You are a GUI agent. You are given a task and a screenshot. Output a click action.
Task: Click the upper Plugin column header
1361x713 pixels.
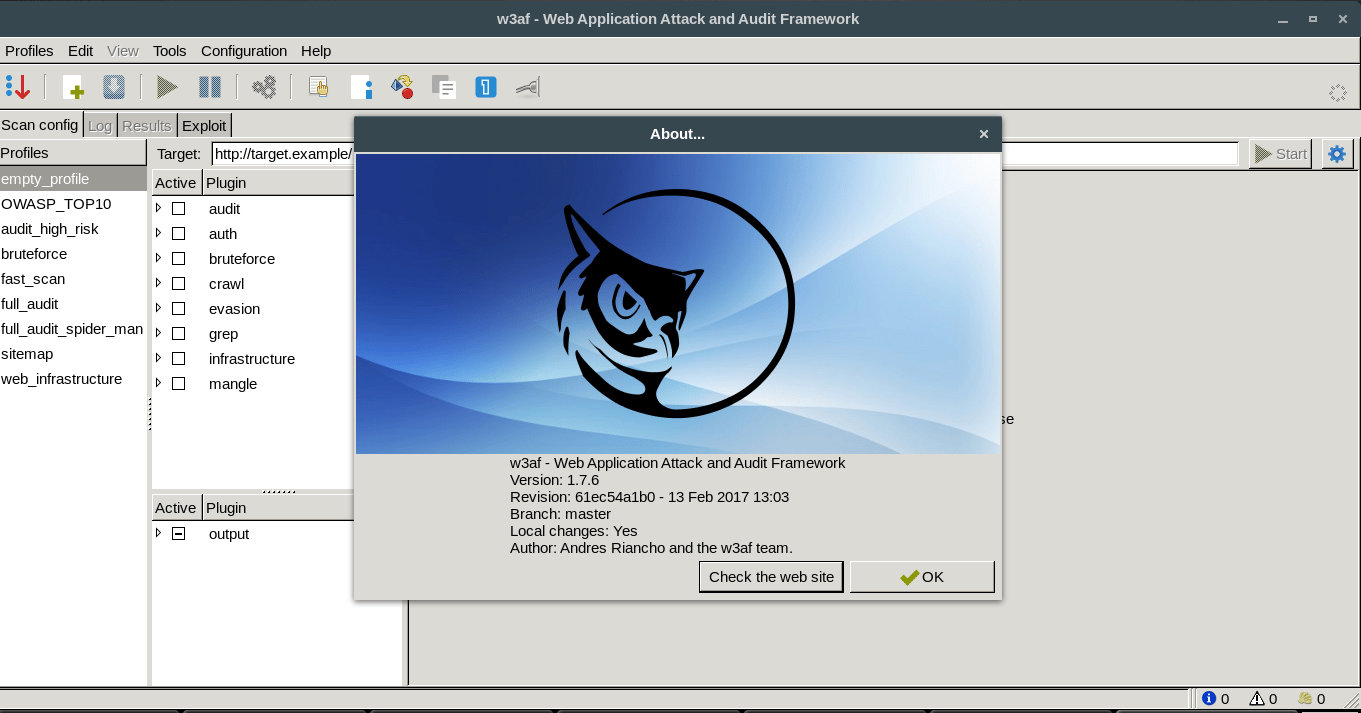point(278,183)
